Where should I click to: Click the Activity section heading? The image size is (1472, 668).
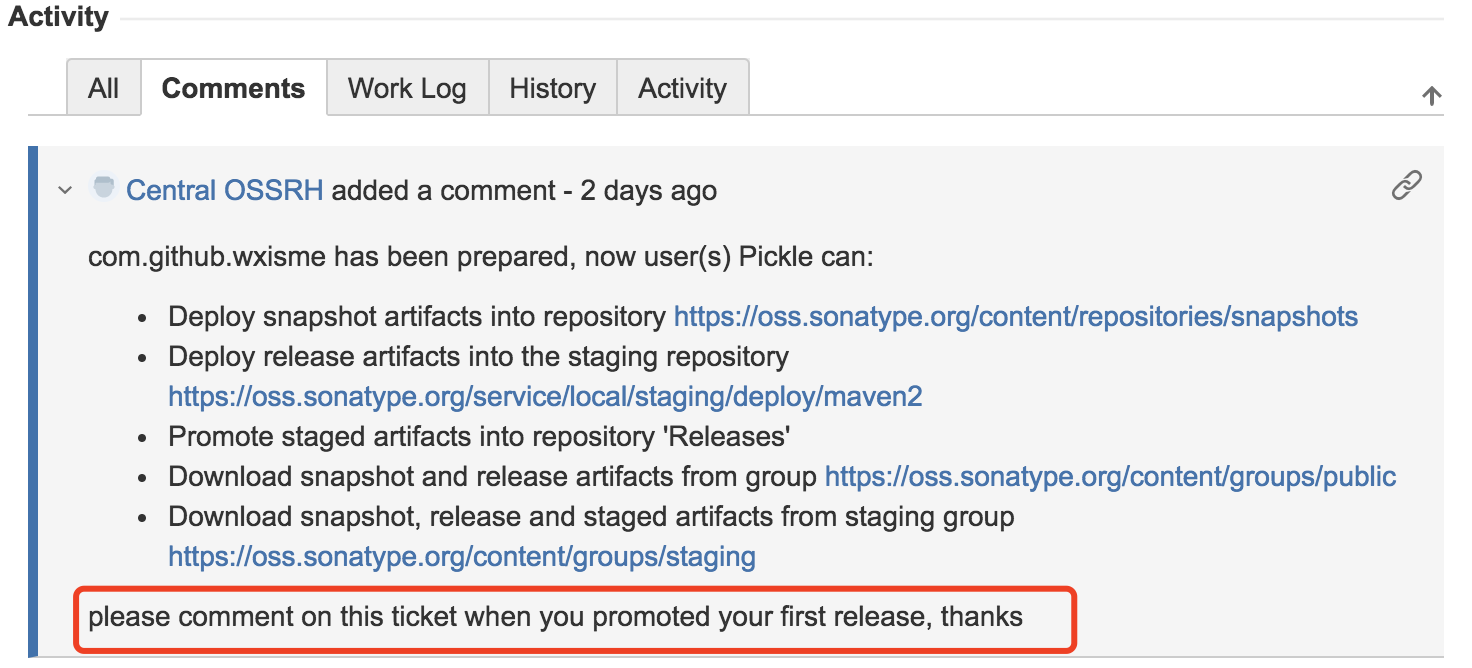58,17
